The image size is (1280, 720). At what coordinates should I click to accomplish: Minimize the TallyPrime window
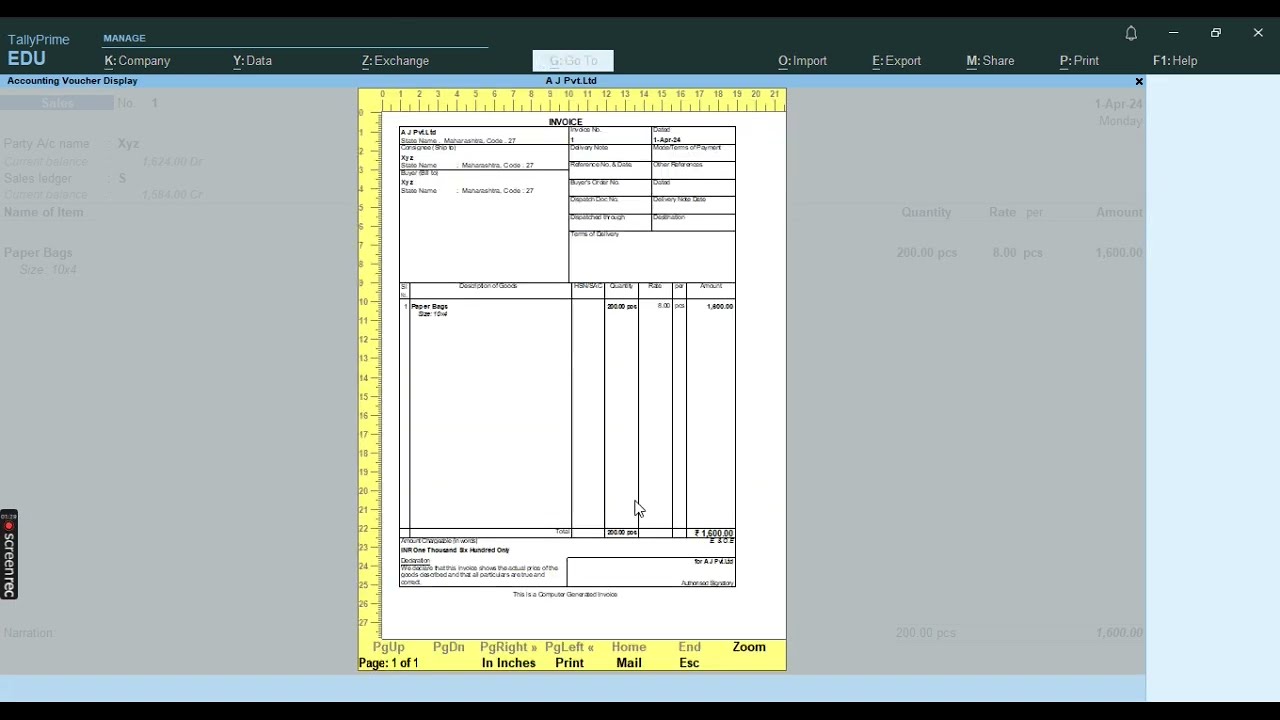(1173, 33)
